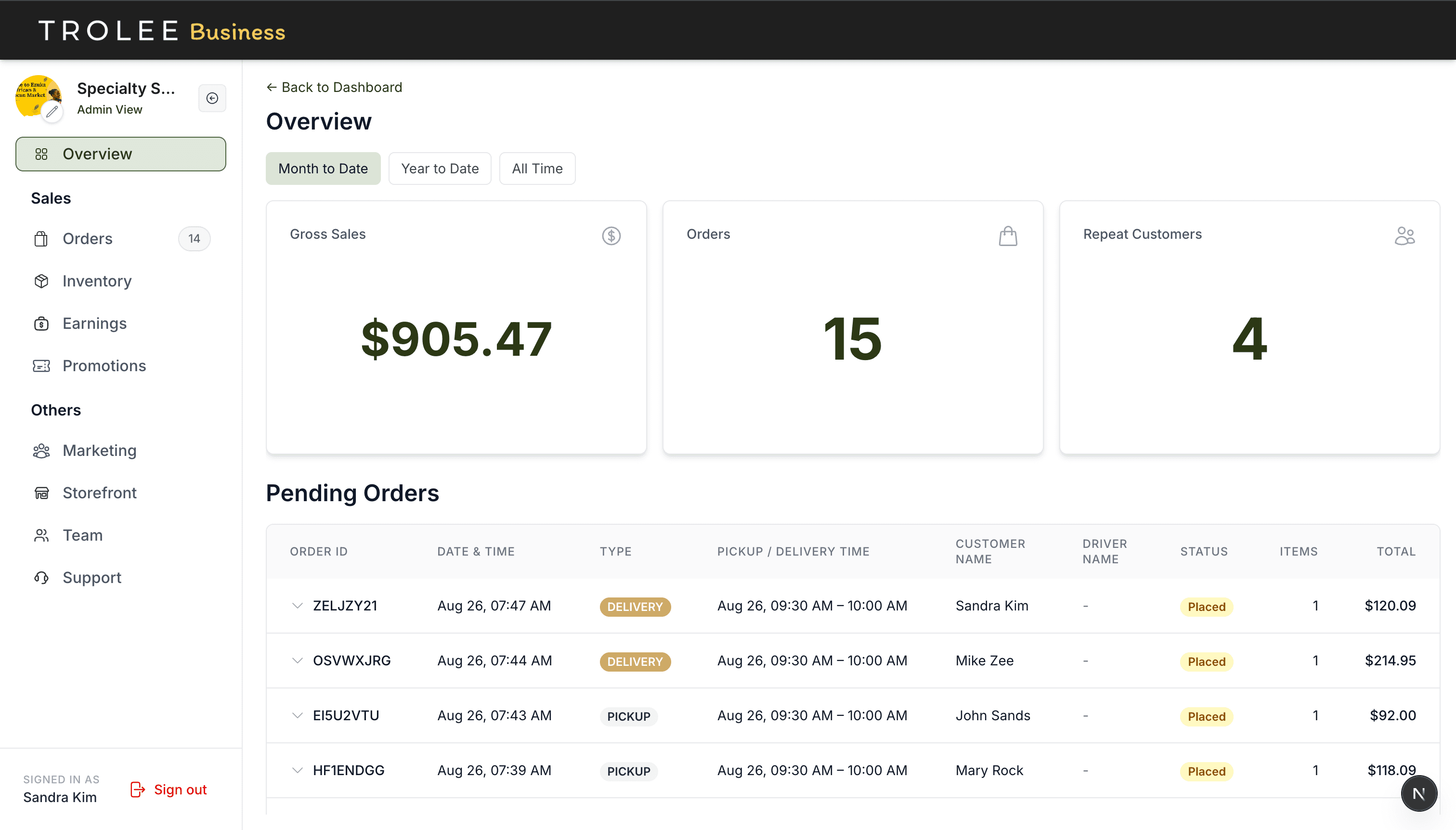This screenshot has width=1456, height=830.
Task: Open the store avatar edit pencil icon
Action: [52, 112]
